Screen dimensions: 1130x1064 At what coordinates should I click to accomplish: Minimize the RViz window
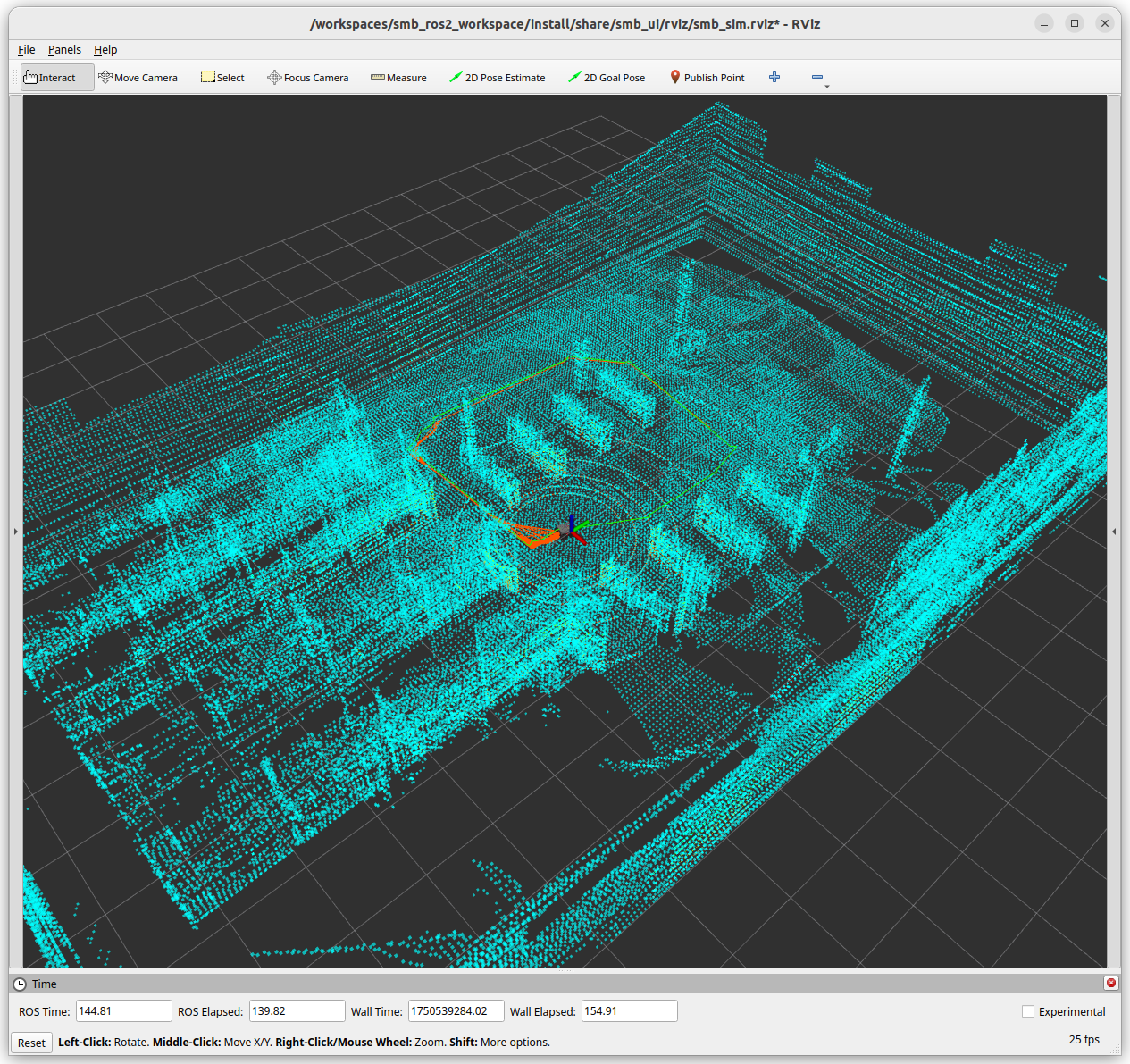click(1044, 23)
